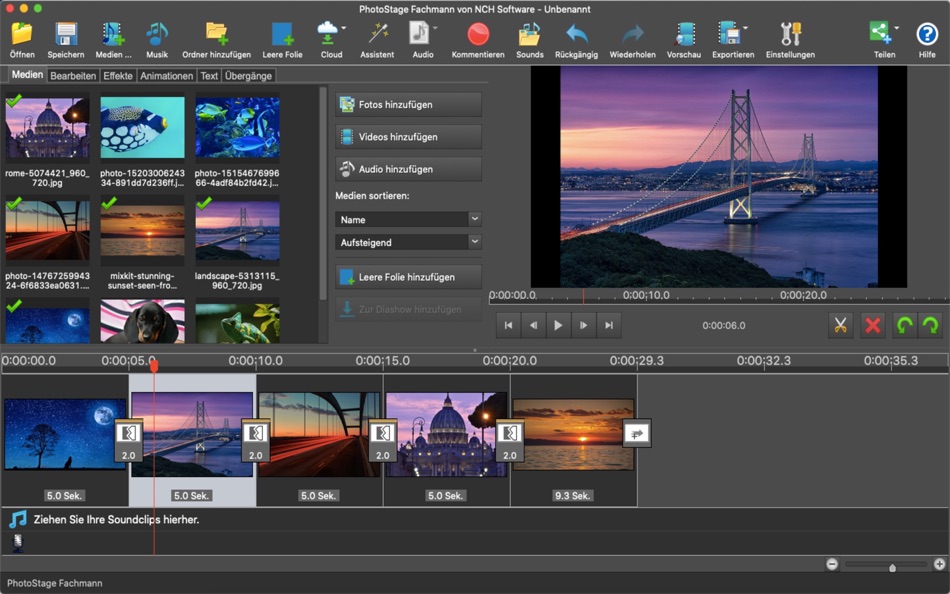
Task: Click the Audio hinzufügen button
Action: tap(408, 169)
